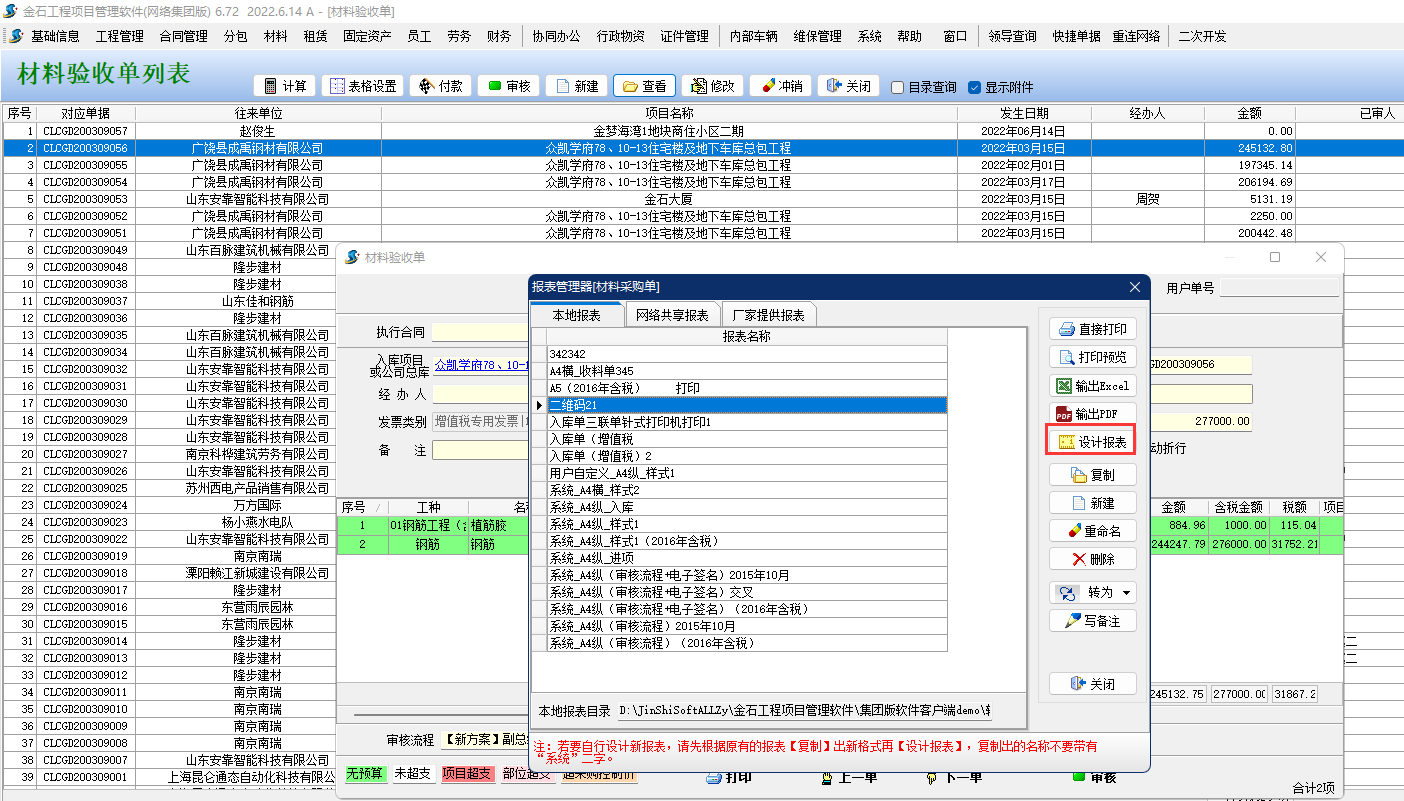Click the 本地报表目录 path field
The image size is (1404, 801).
pyautogui.click(x=804, y=711)
